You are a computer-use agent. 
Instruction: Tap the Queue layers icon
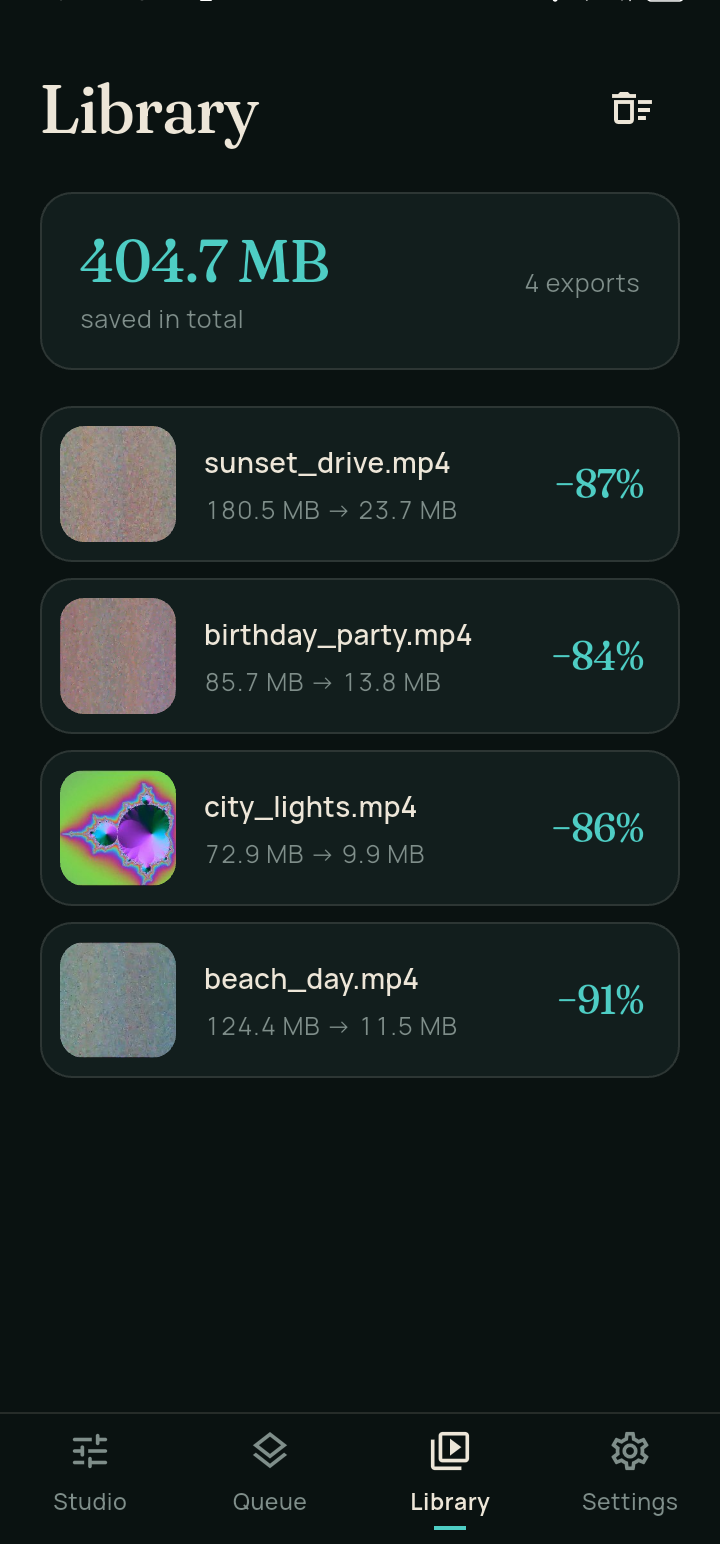270,1450
